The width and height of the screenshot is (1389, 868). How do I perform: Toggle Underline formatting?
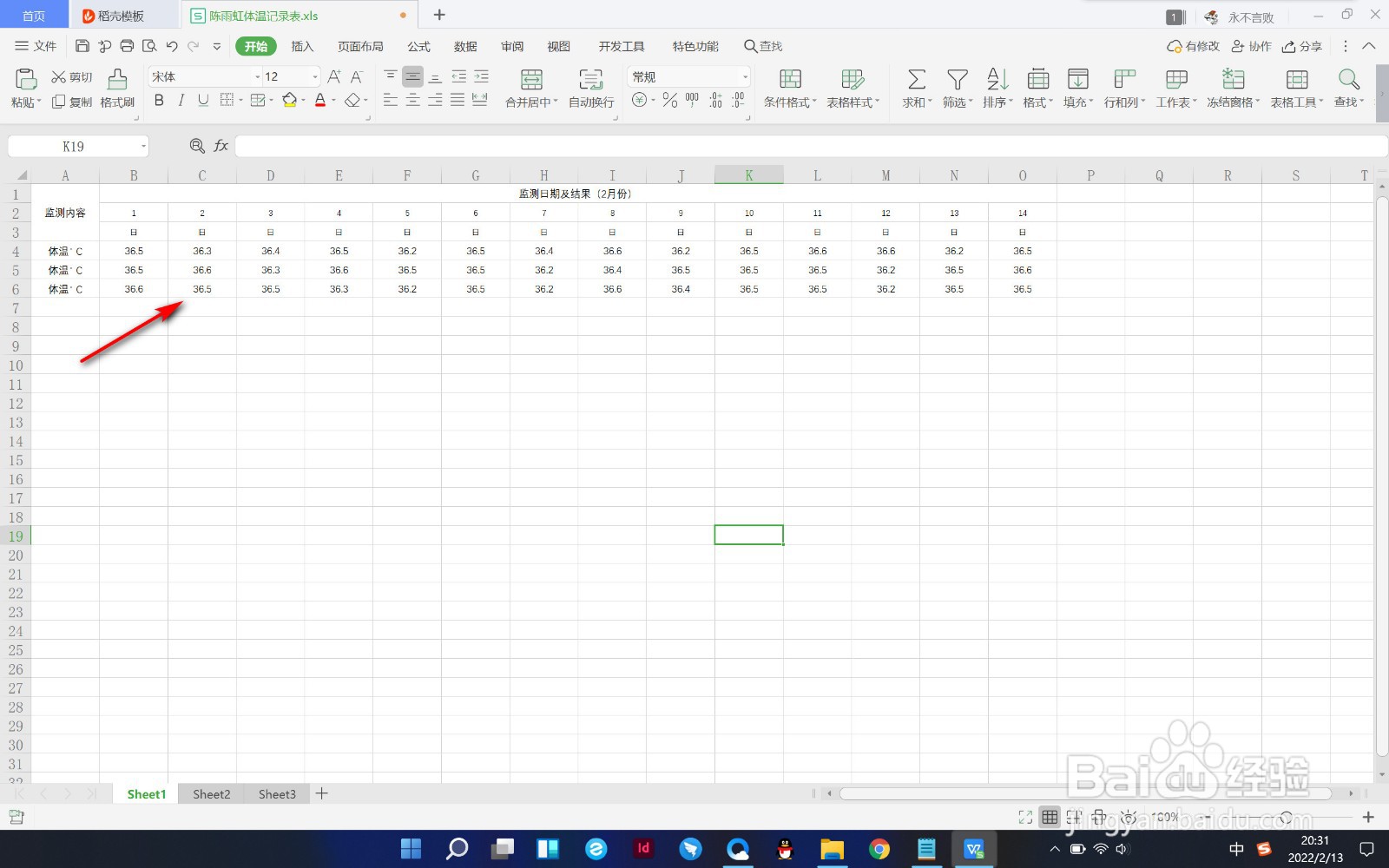203,101
